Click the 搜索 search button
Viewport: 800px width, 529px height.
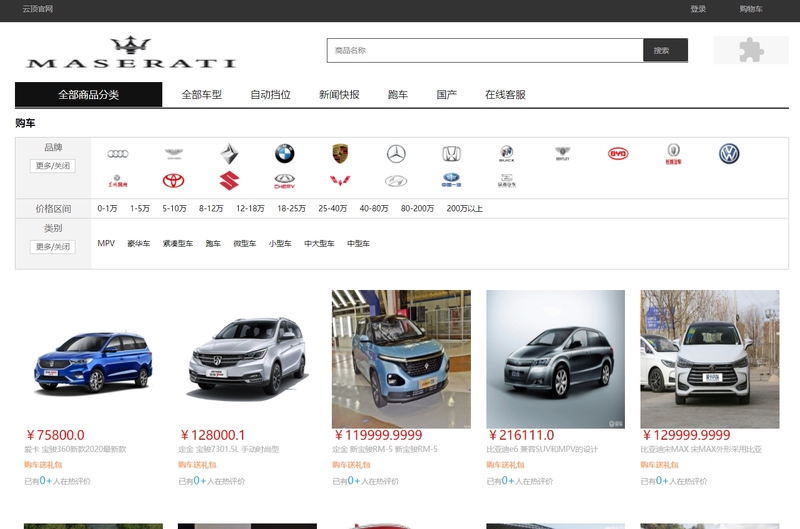coord(665,51)
